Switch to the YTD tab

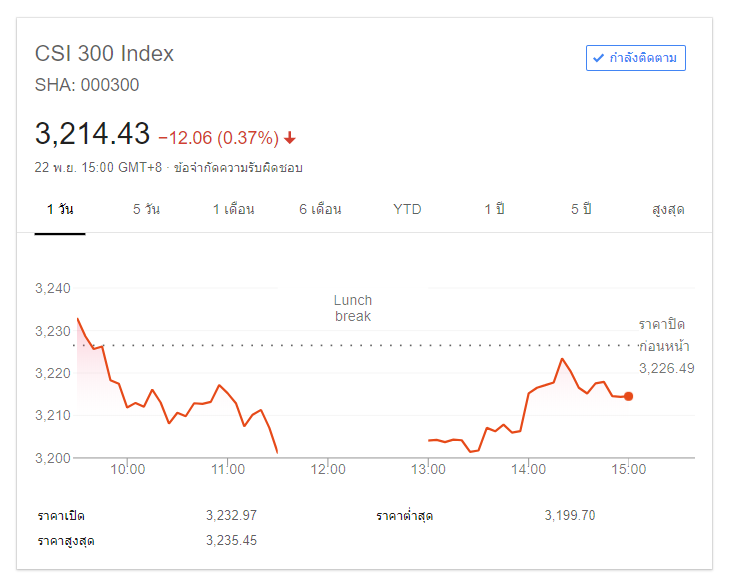point(407,209)
